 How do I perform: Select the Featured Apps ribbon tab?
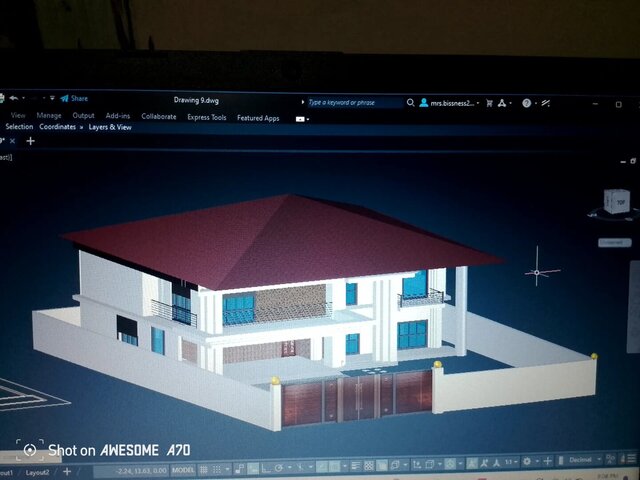point(258,118)
